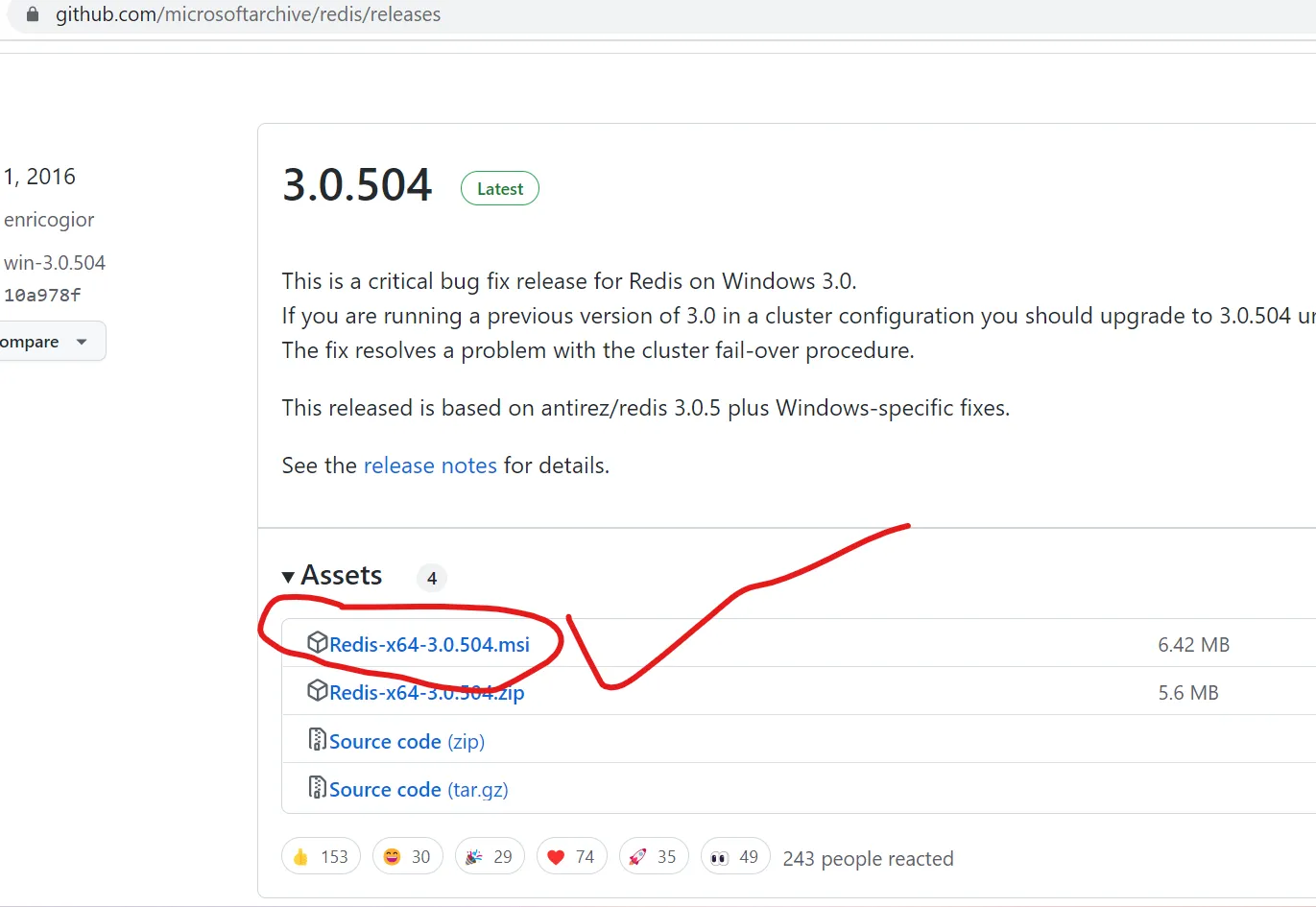This screenshot has height=907, width=1316.
Task: Toggle the thumbs up reaction with 153
Action: coord(321,856)
